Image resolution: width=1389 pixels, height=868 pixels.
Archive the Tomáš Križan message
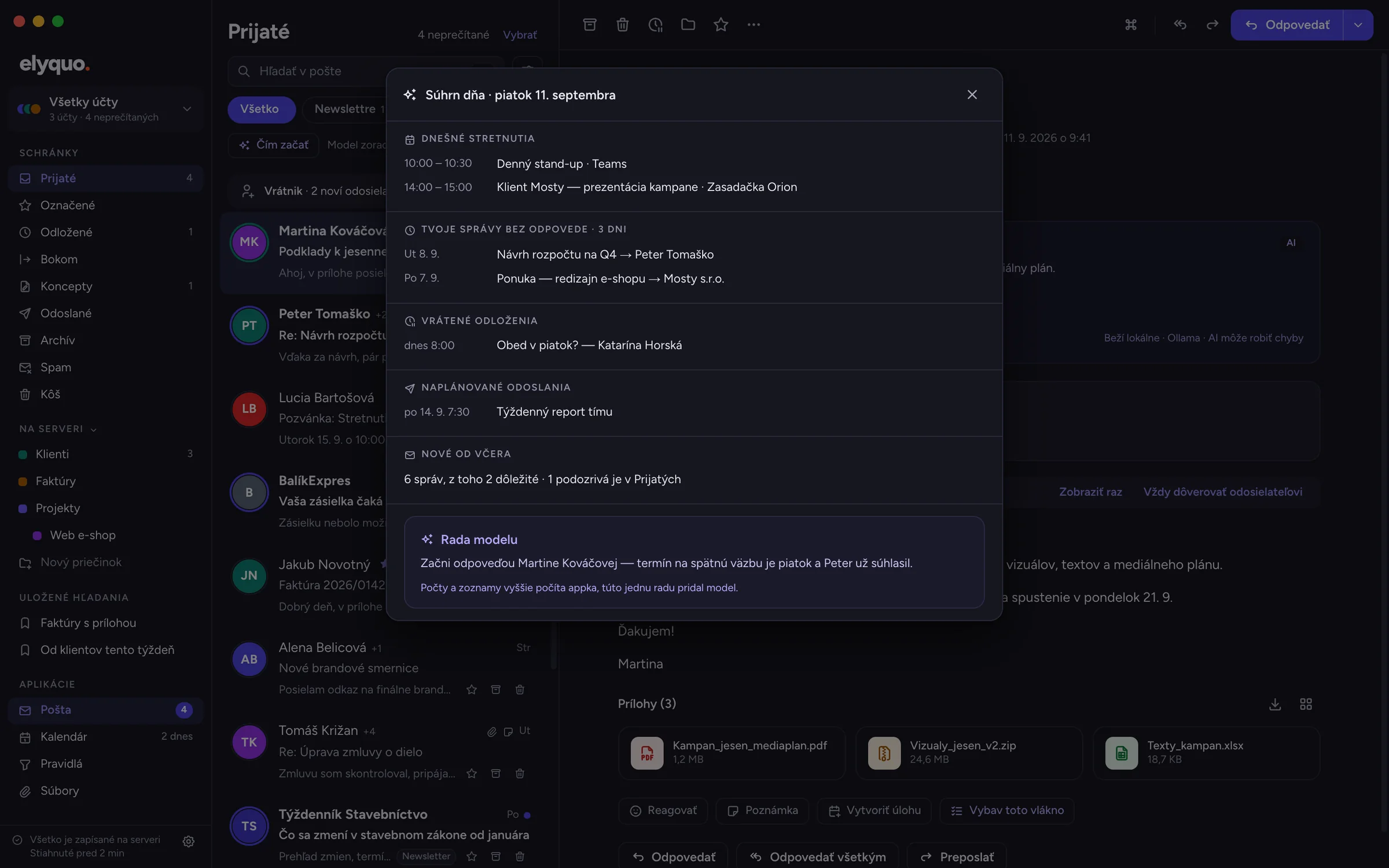[495, 773]
